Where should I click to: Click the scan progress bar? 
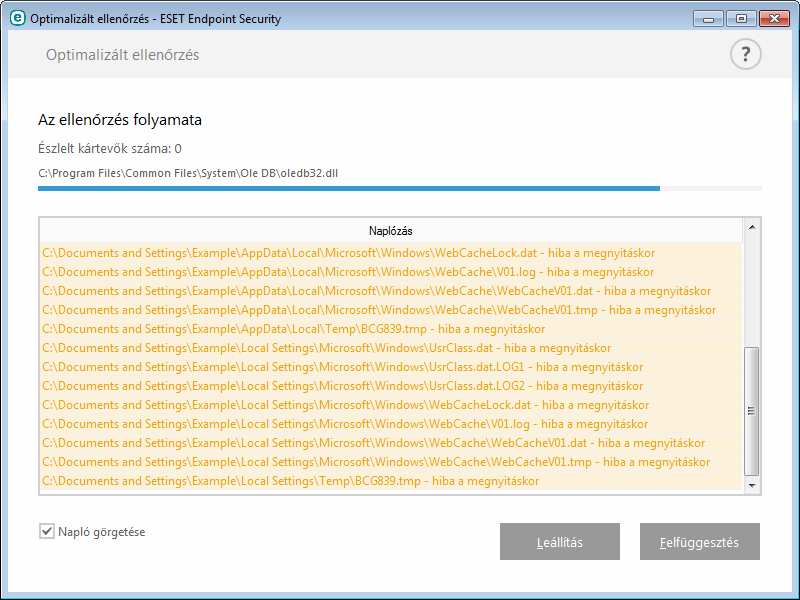399,188
